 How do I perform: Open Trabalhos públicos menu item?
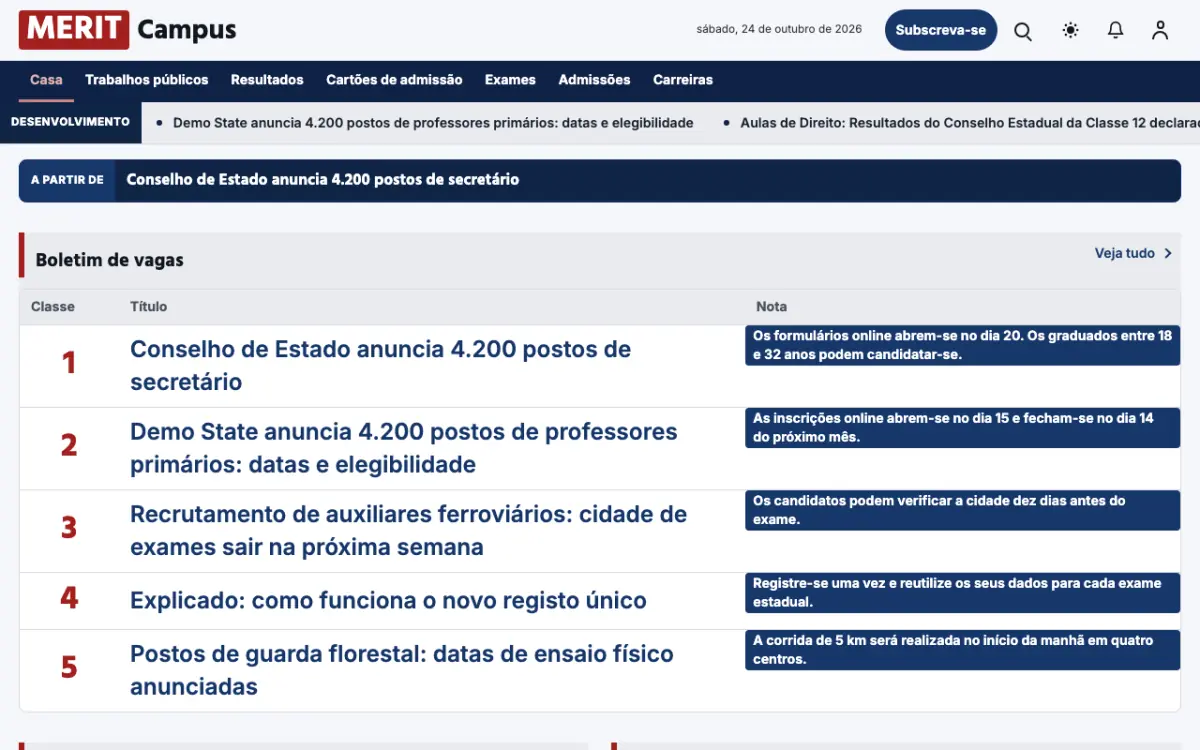[x=147, y=80]
